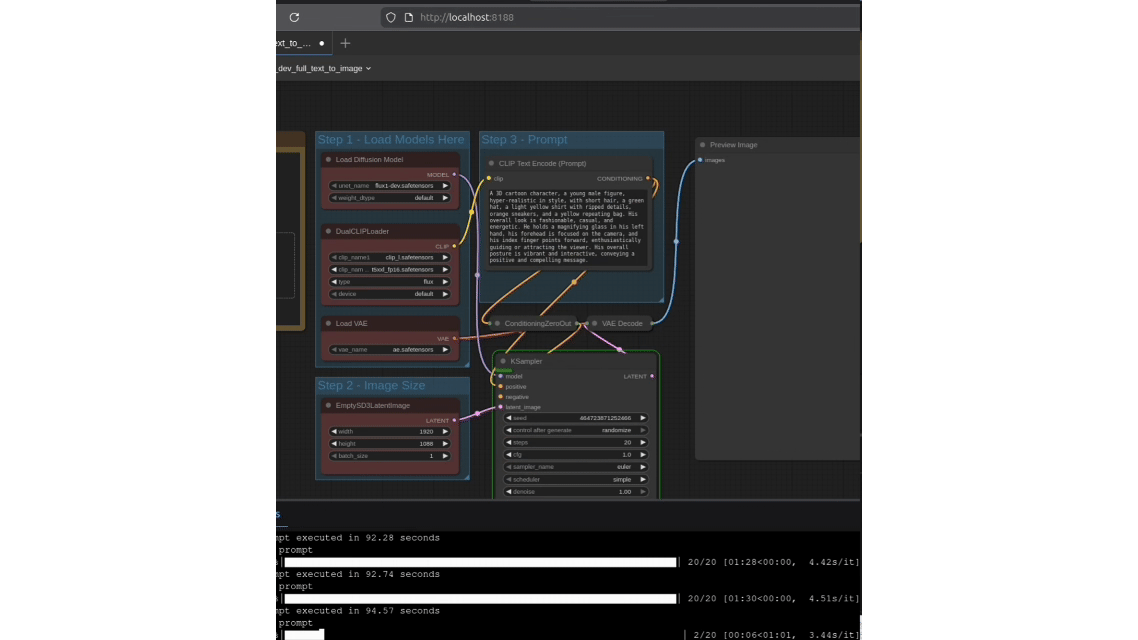The width and height of the screenshot is (1138, 640).
Task: Click the CLIP Text Encode node's collapse dot
Action: (x=491, y=163)
